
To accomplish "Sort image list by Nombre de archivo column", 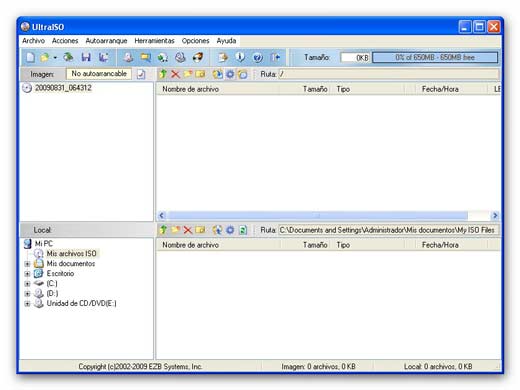I will [x=219, y=89].
